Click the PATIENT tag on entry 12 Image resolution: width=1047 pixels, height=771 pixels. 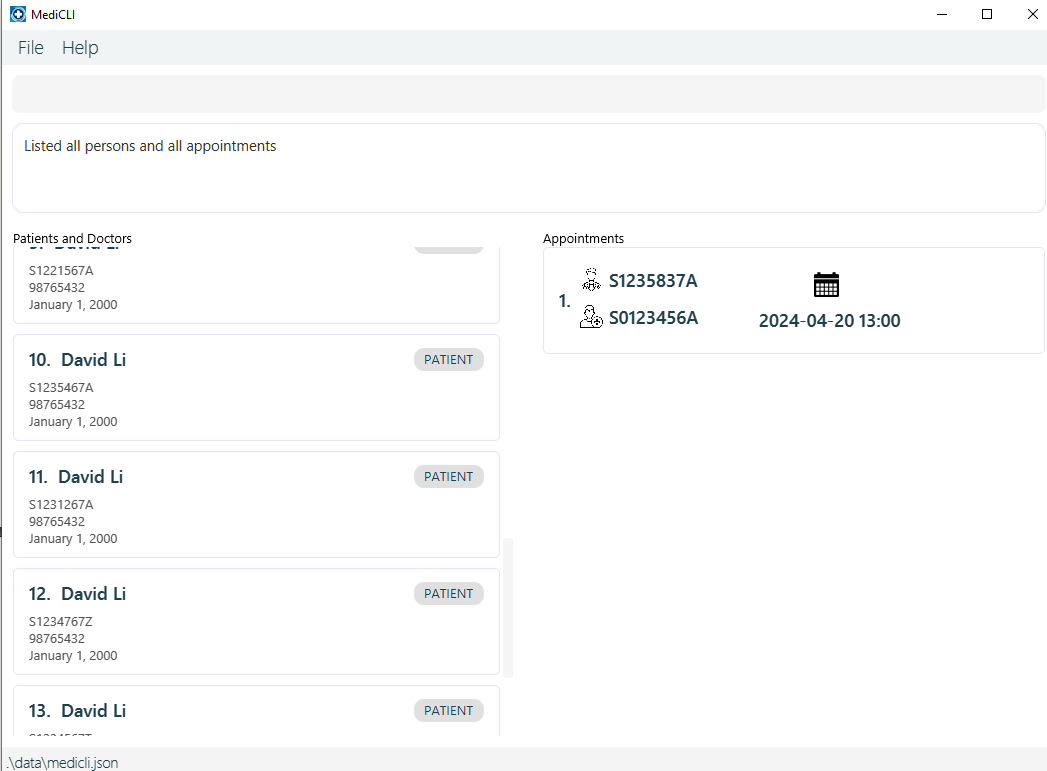coord(449,593)
